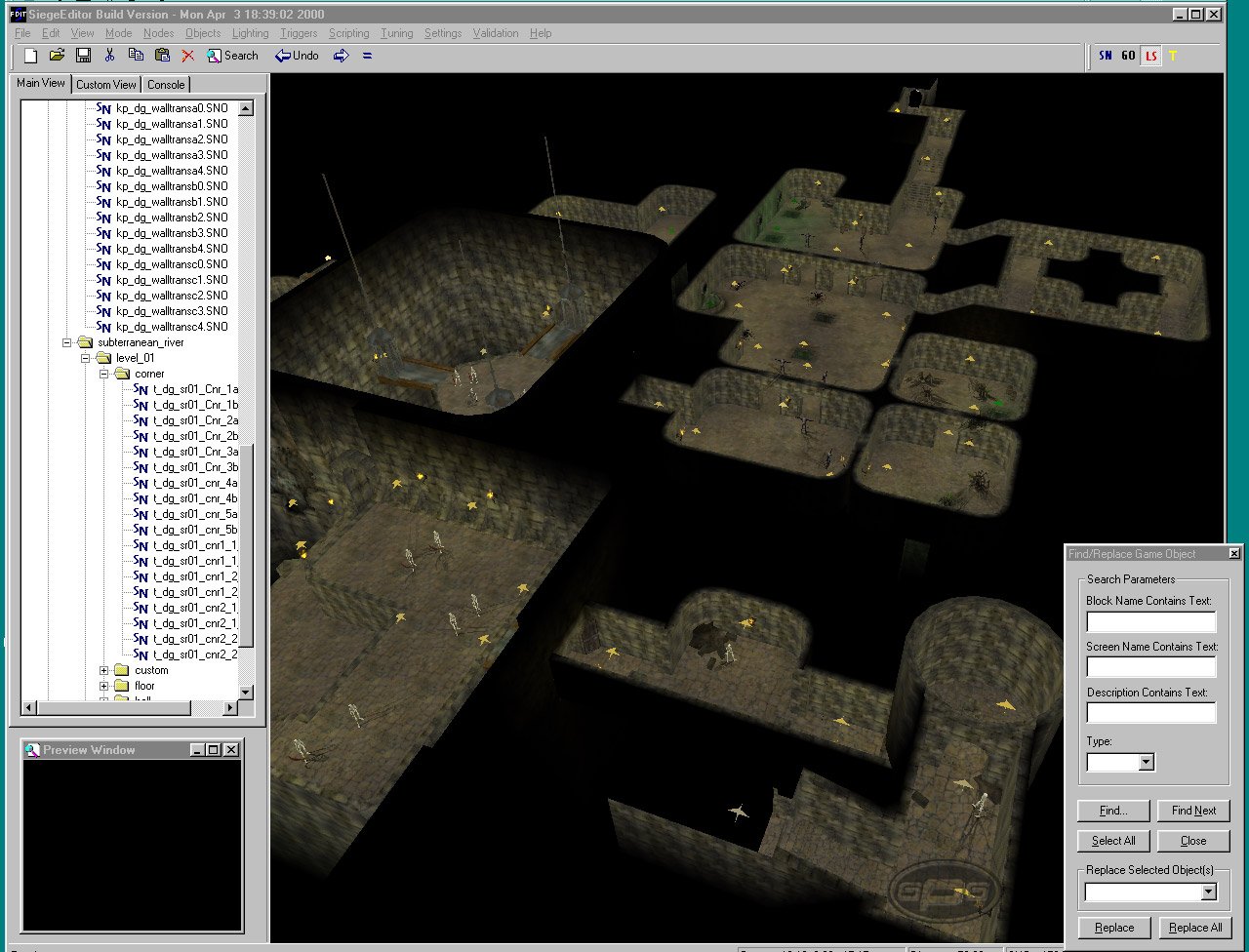Click the Cut scissors icon

[110, 56]
